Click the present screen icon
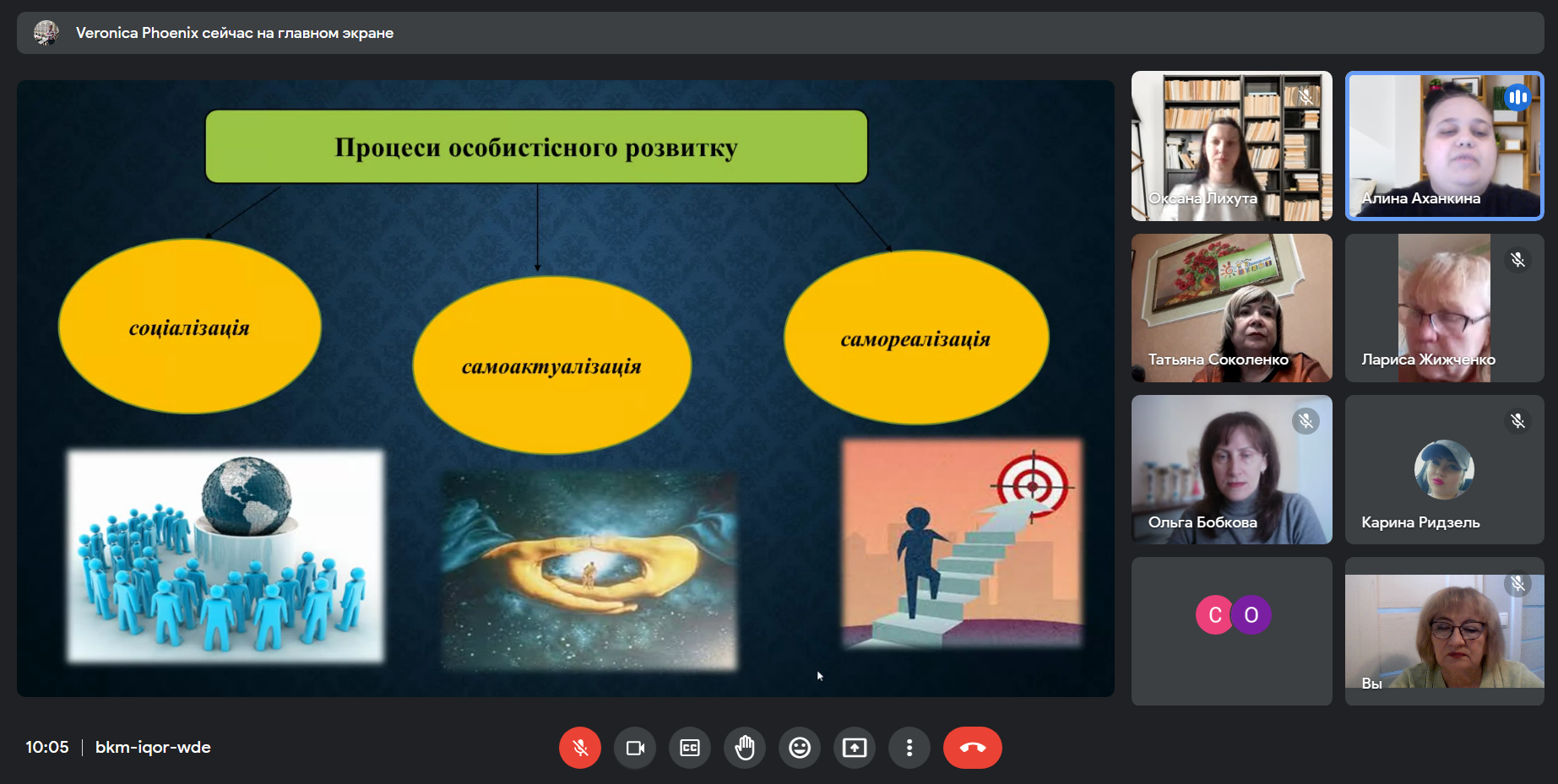This screenshot has height=784, width=1558. click(855, 748)
